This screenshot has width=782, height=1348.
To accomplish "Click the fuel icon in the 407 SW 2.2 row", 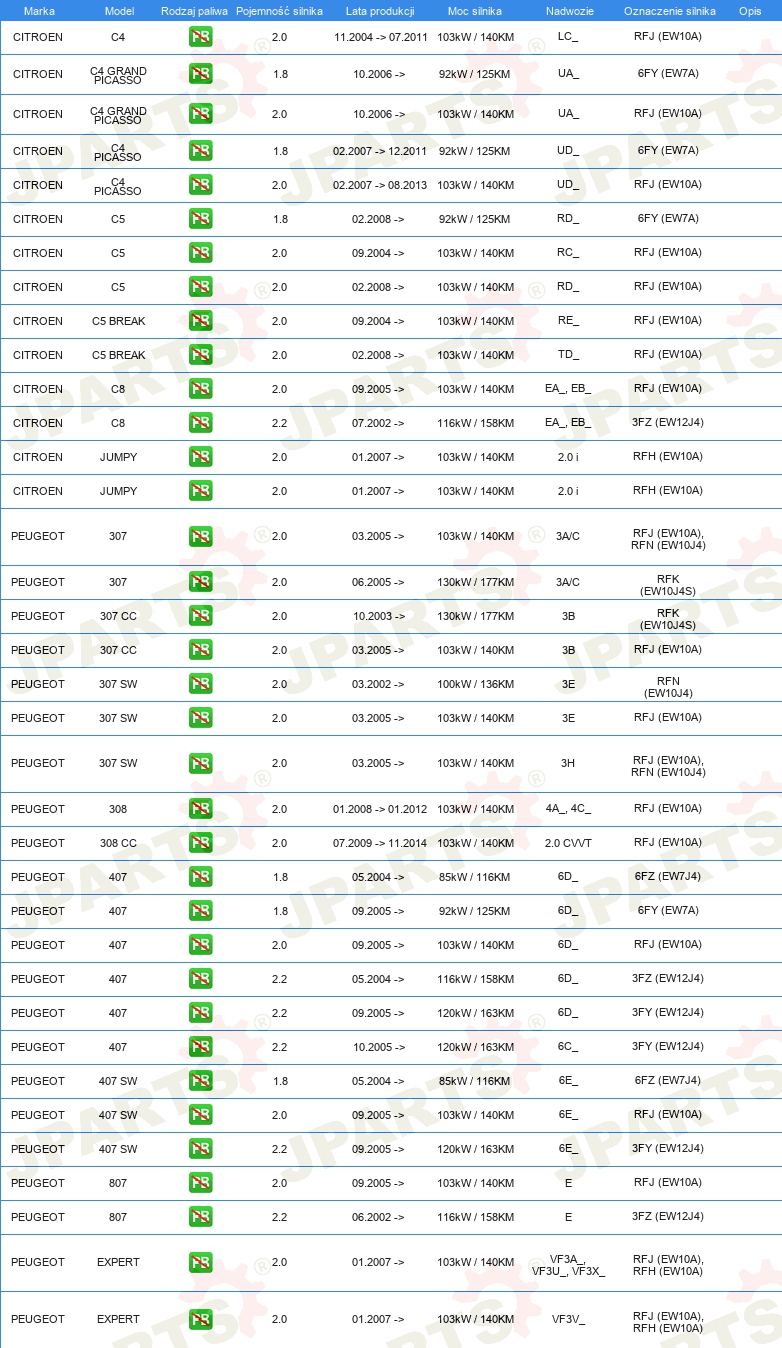I will point(201,1150).
